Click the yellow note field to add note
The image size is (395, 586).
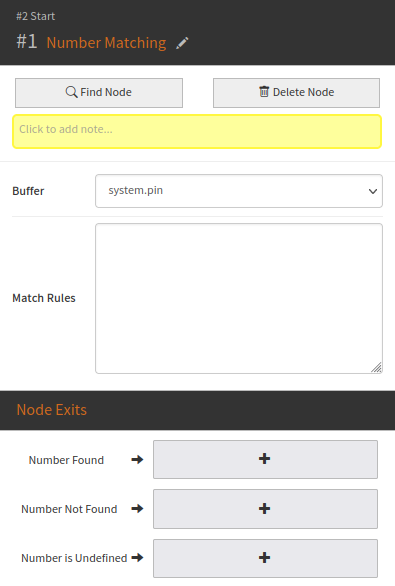[197, 131]
